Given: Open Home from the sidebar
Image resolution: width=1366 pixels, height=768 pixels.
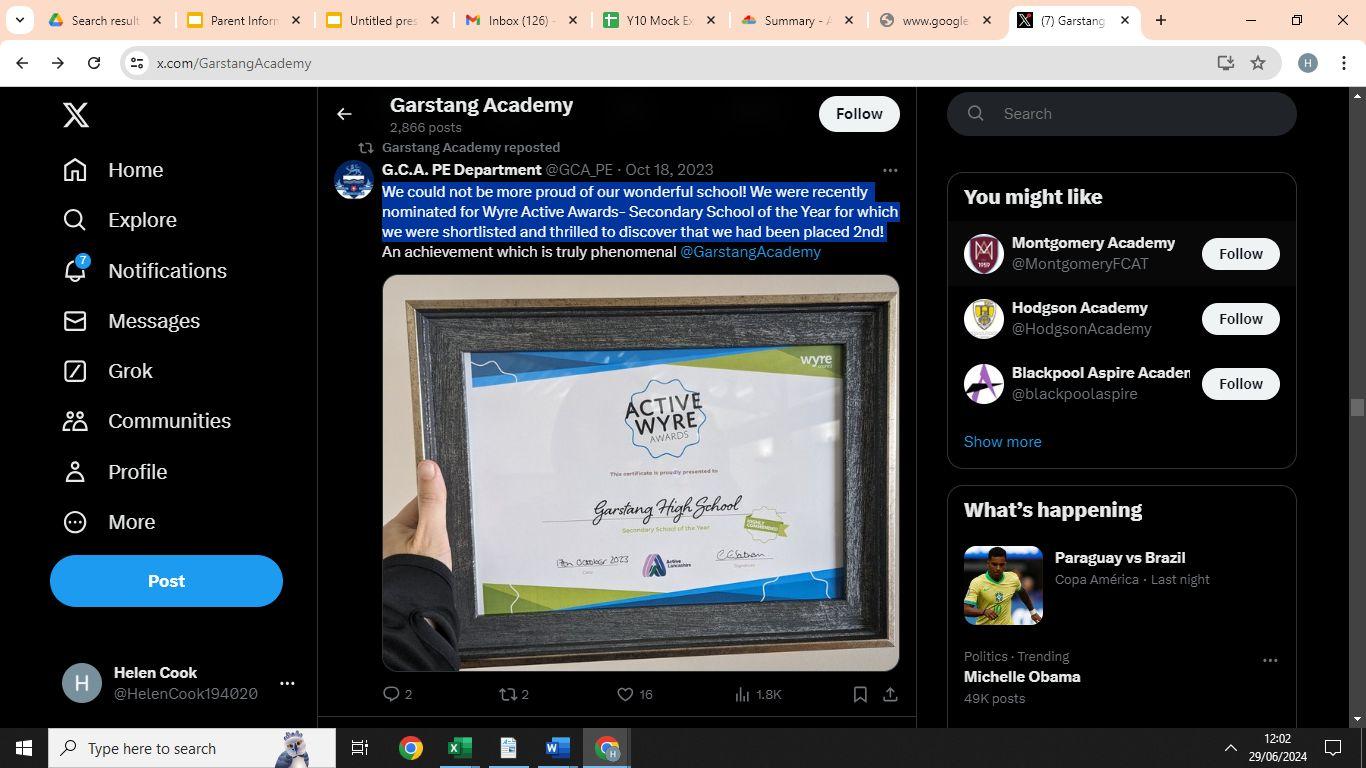Looking at the screenshot, I should [x=113, y=170].
